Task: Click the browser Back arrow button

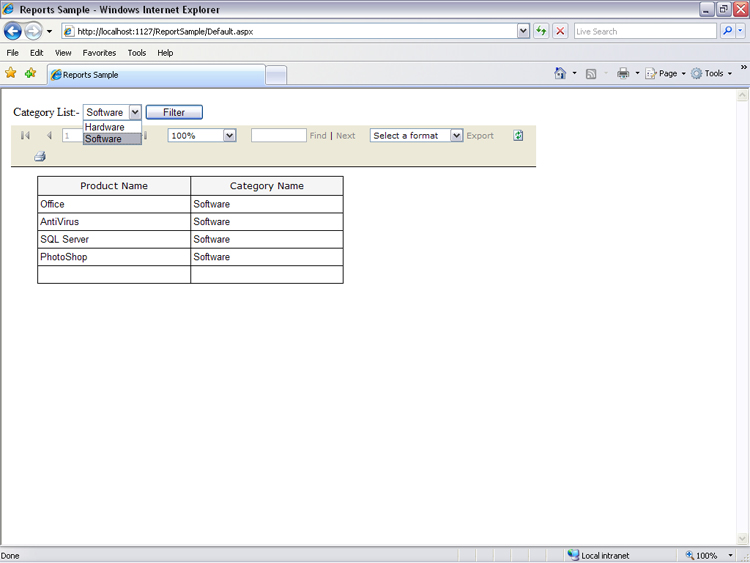Action: pyautogui.click(x=13, y=32)
